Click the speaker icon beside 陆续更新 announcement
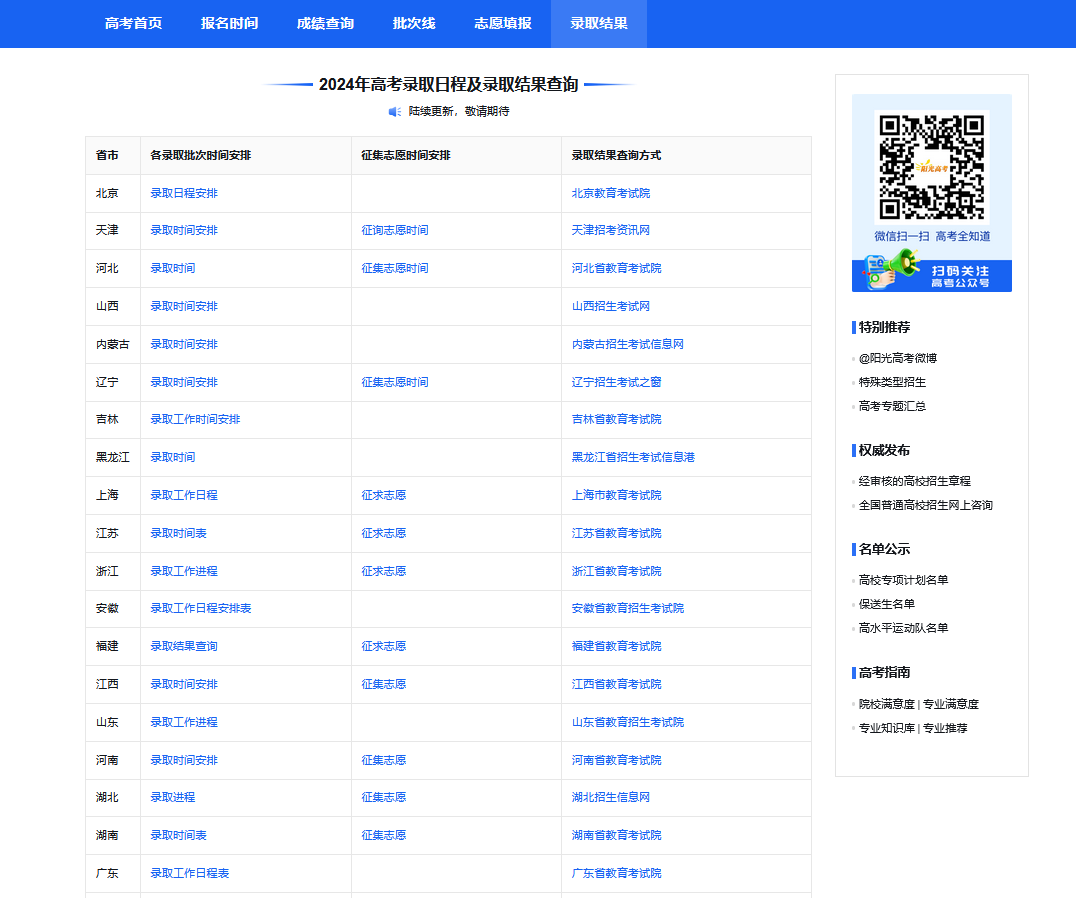Image resolution: width=1076 pixels, height=898 pixels. pos(391,112)
